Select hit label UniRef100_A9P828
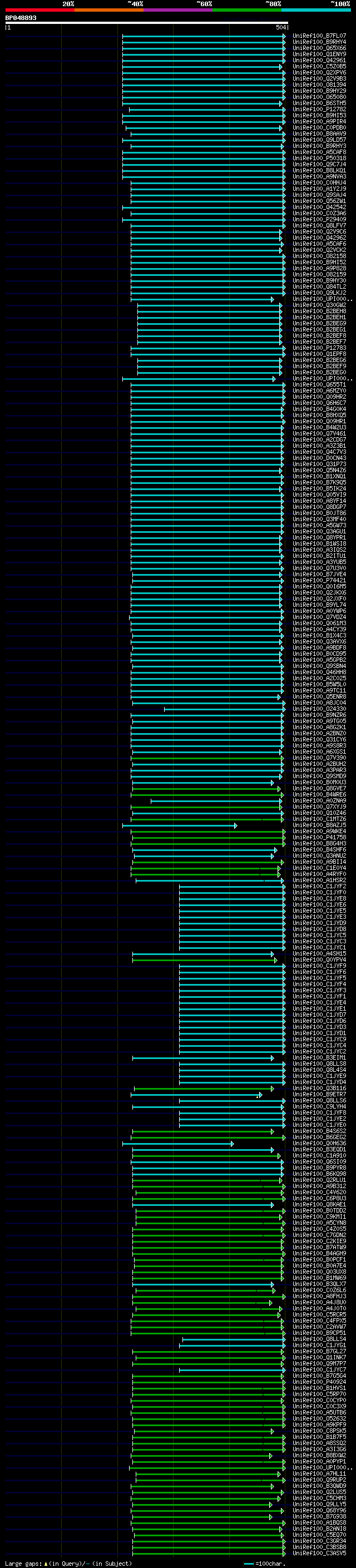Image resolution: width=356 pixels, height=1568 pixels. (x=319, y=269)
